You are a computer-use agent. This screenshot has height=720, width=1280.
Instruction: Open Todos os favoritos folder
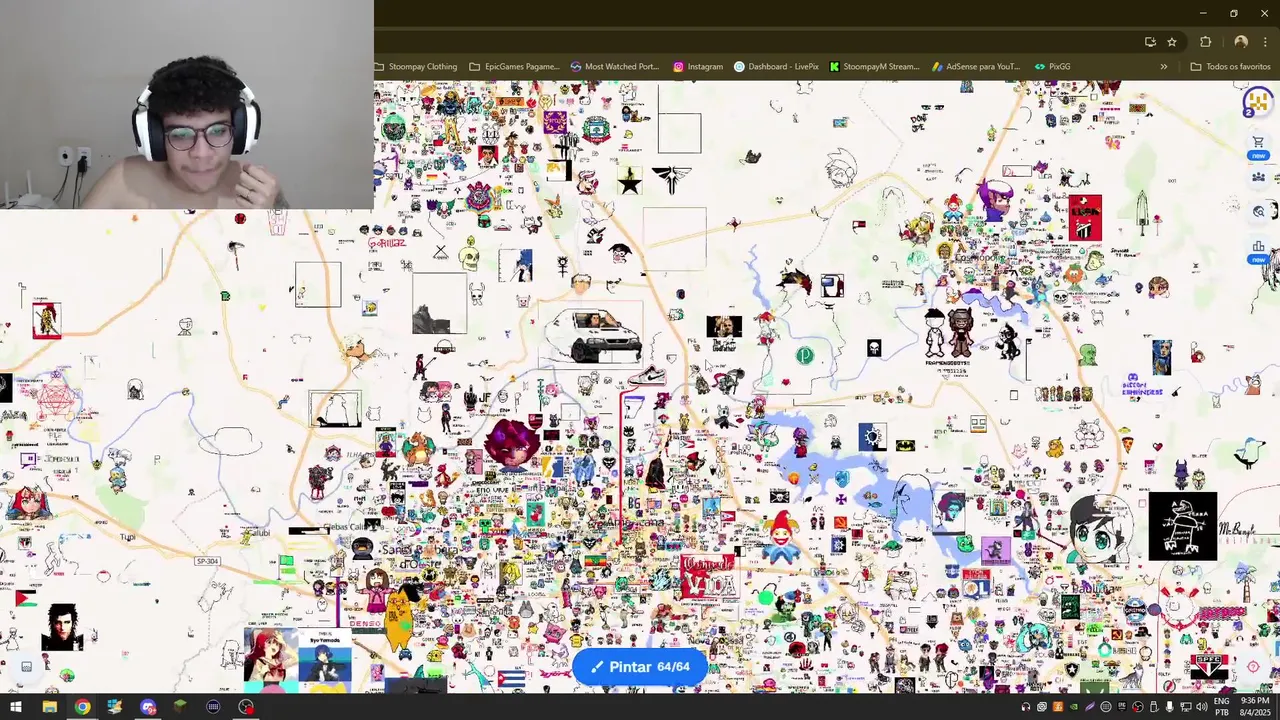(1230, 67)
